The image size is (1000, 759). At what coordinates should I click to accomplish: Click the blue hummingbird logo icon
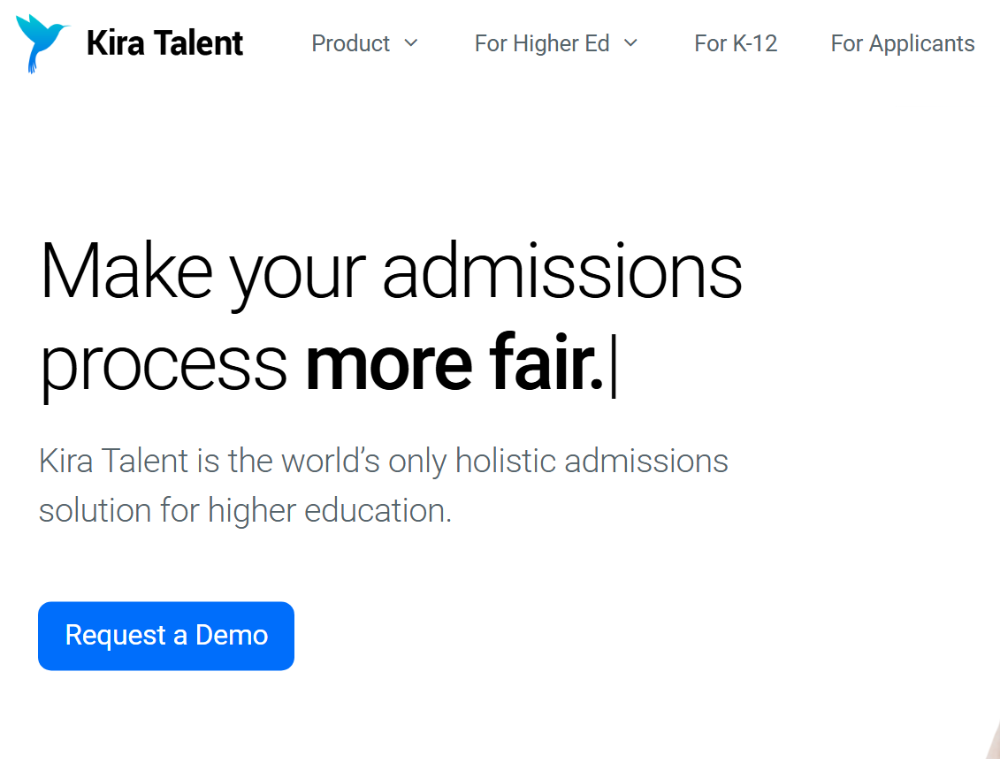(x=41, y=43)
